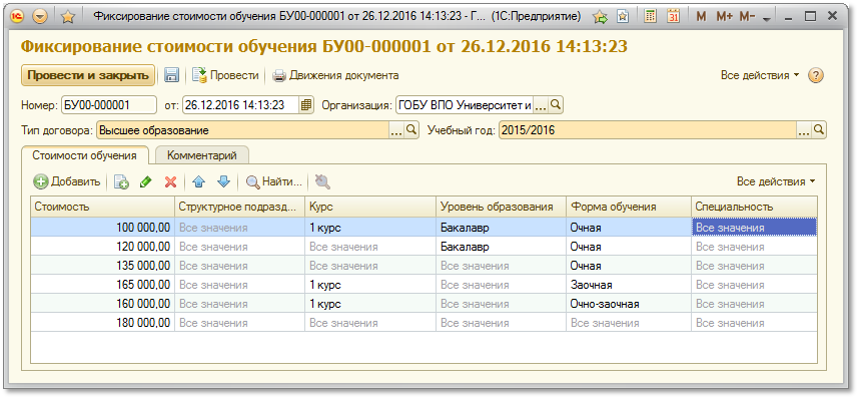Viewport: 859px width, 399px height.
Task: Click Уровень образования column header
Action: tap(501, 207)
